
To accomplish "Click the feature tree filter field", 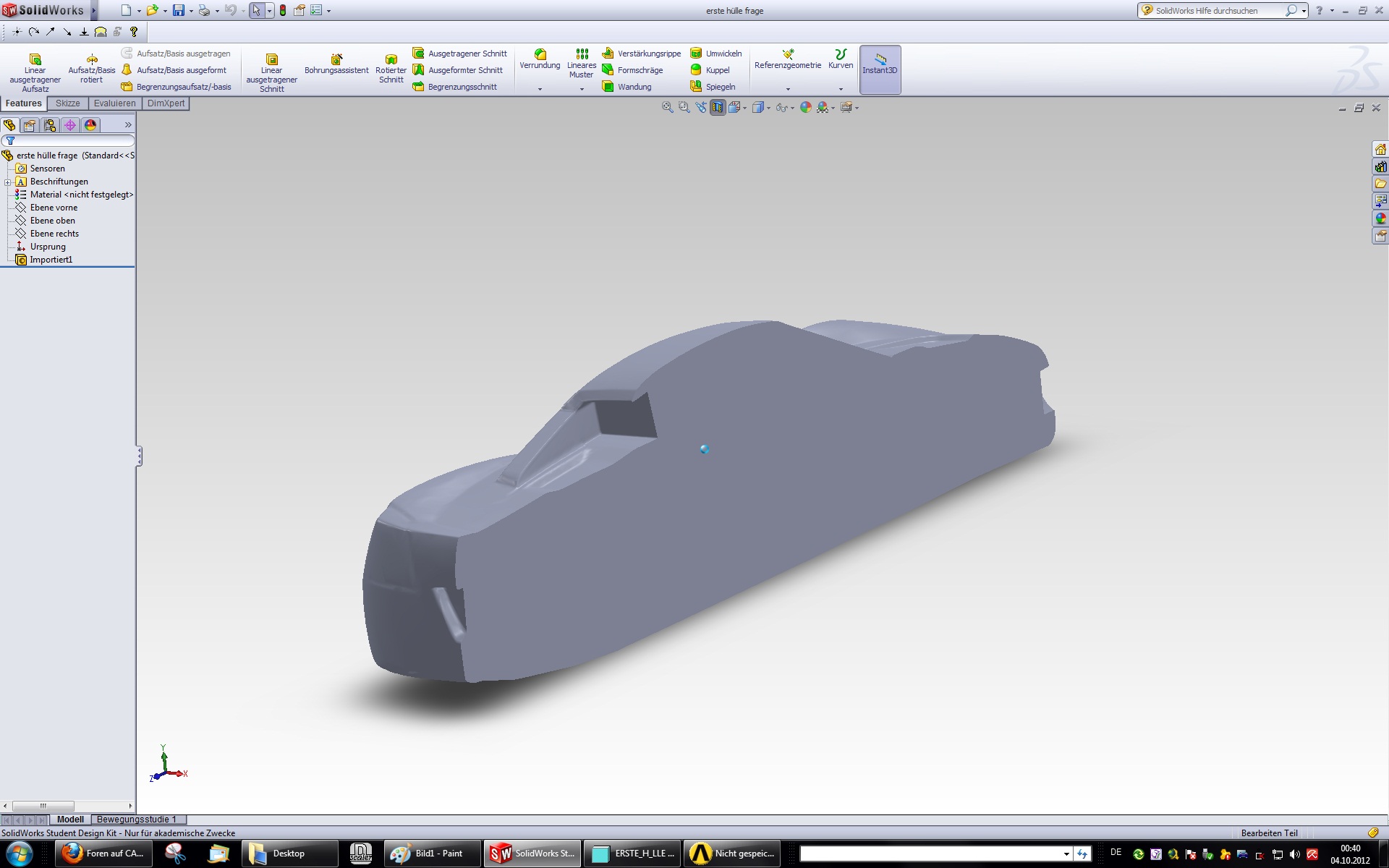I will [68, 140].
